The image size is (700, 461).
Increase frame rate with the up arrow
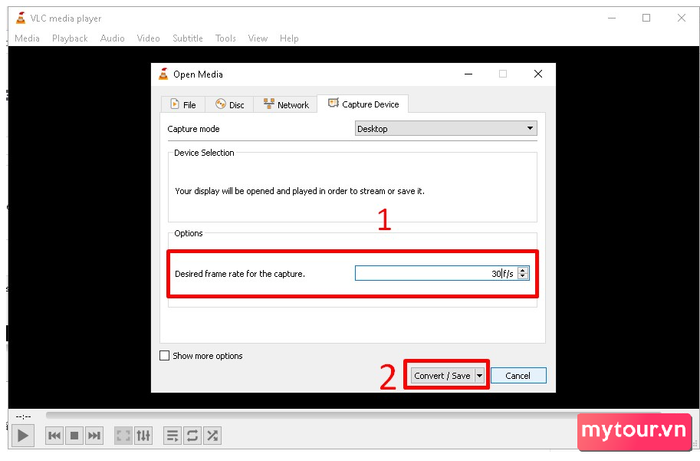tap(523, 270)
